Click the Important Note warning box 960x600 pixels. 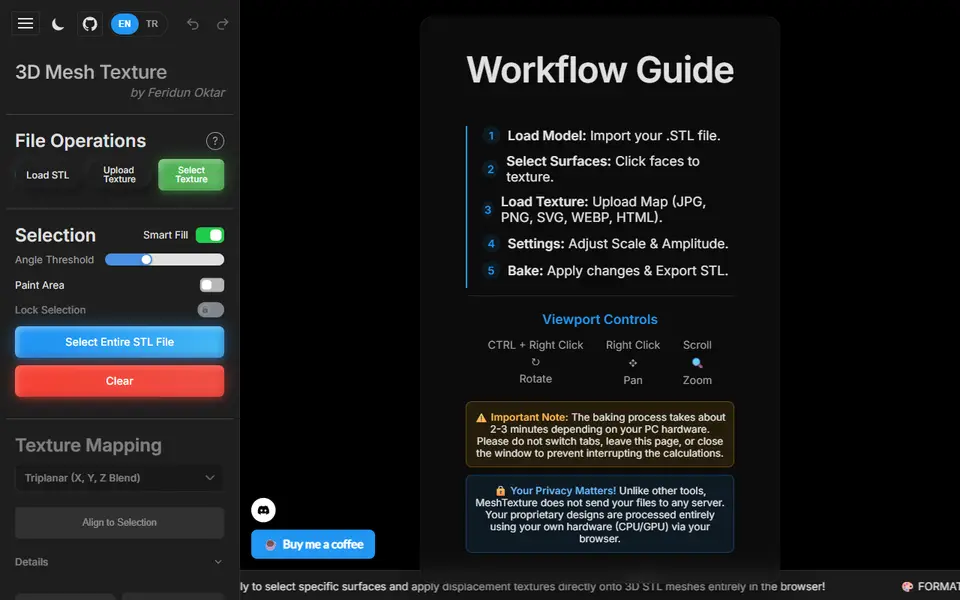click(600, 435)
